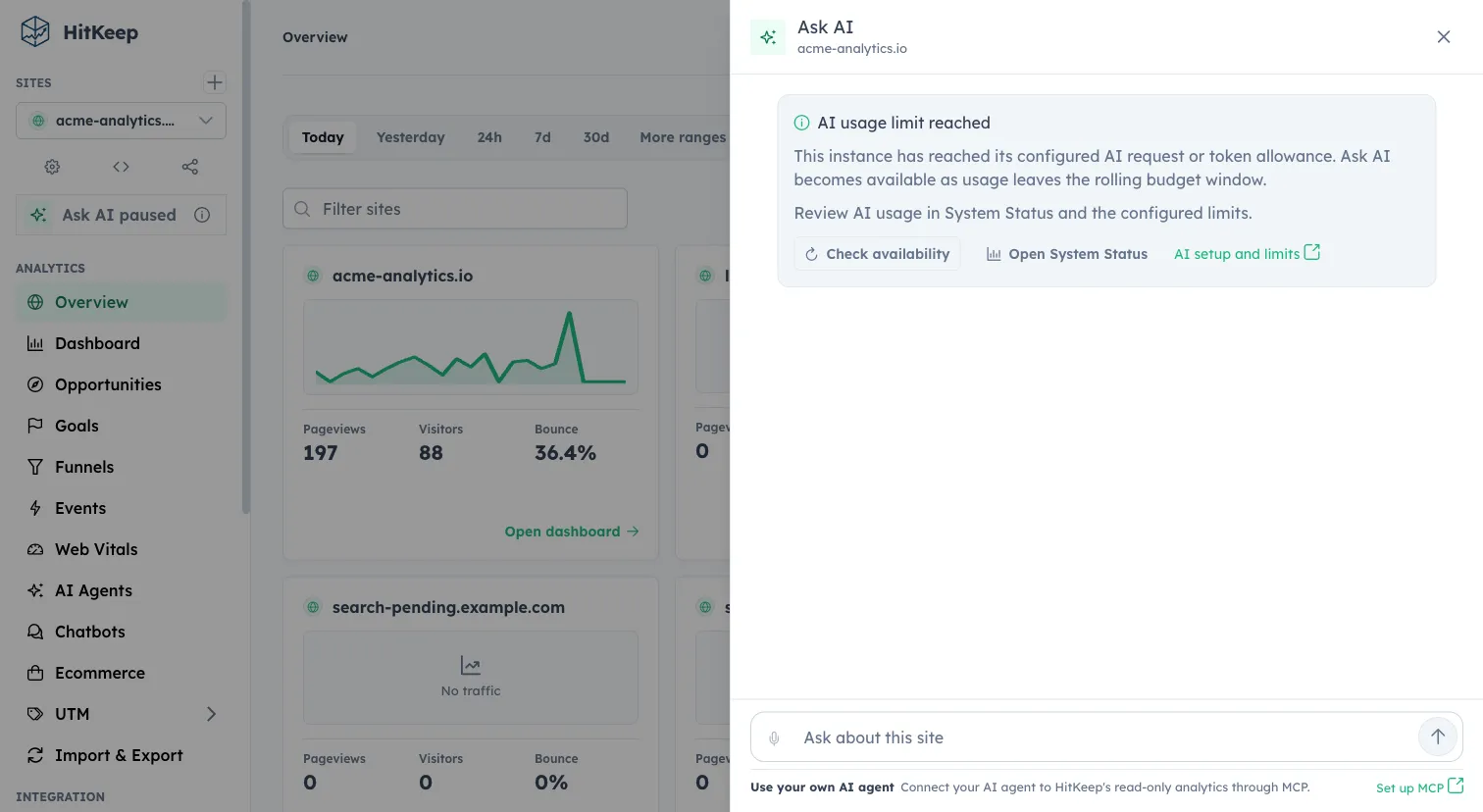
Task: Open Events in the sidebar
Action: coord(121,508)
